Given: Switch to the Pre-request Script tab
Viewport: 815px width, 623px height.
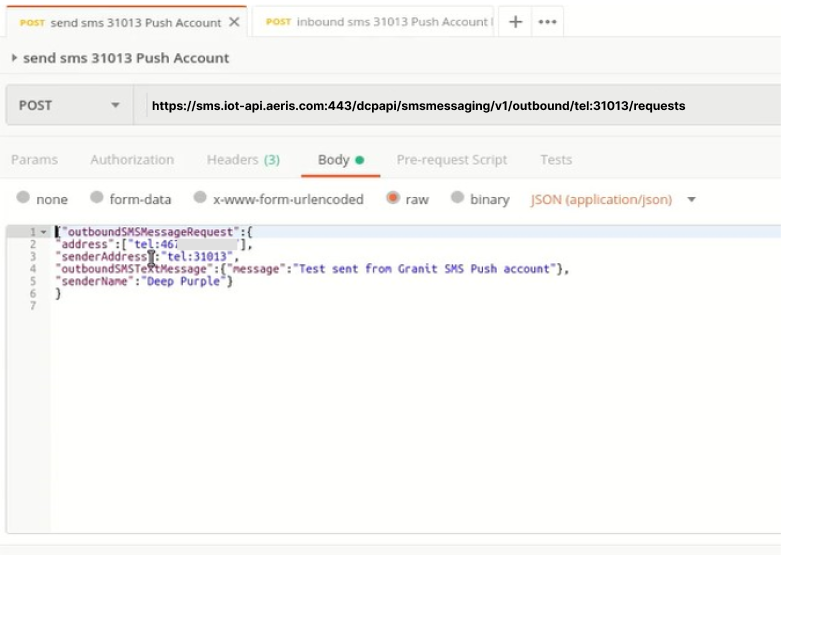Looking at the screenshot, I should [x=452, y=159].
